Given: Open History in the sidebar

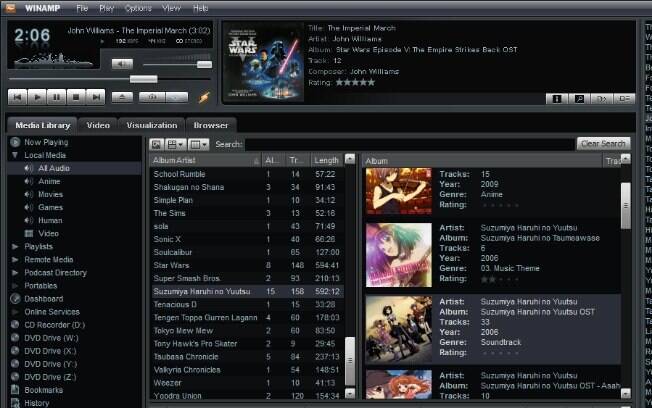Looking at the screenshot, I should (36, 403).
